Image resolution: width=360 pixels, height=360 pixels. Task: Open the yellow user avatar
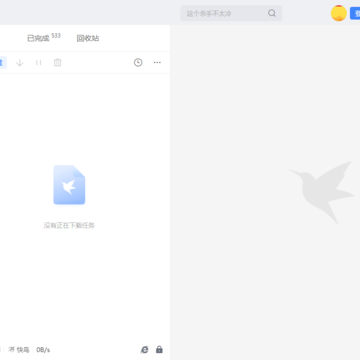[339, 13]
